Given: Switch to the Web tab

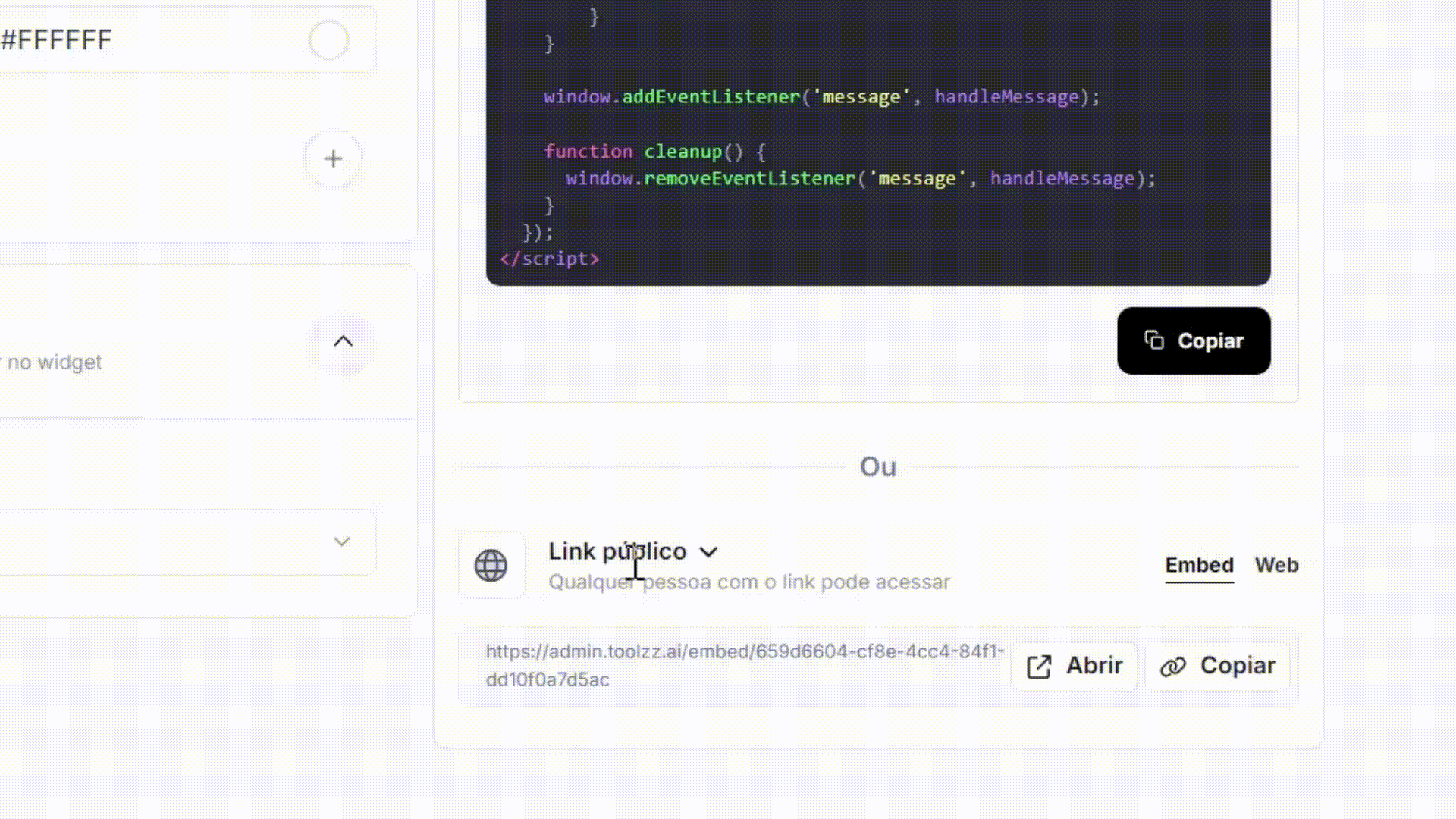Looking at the screenshot, I should pyautogui.click(x=1277, y=565).
